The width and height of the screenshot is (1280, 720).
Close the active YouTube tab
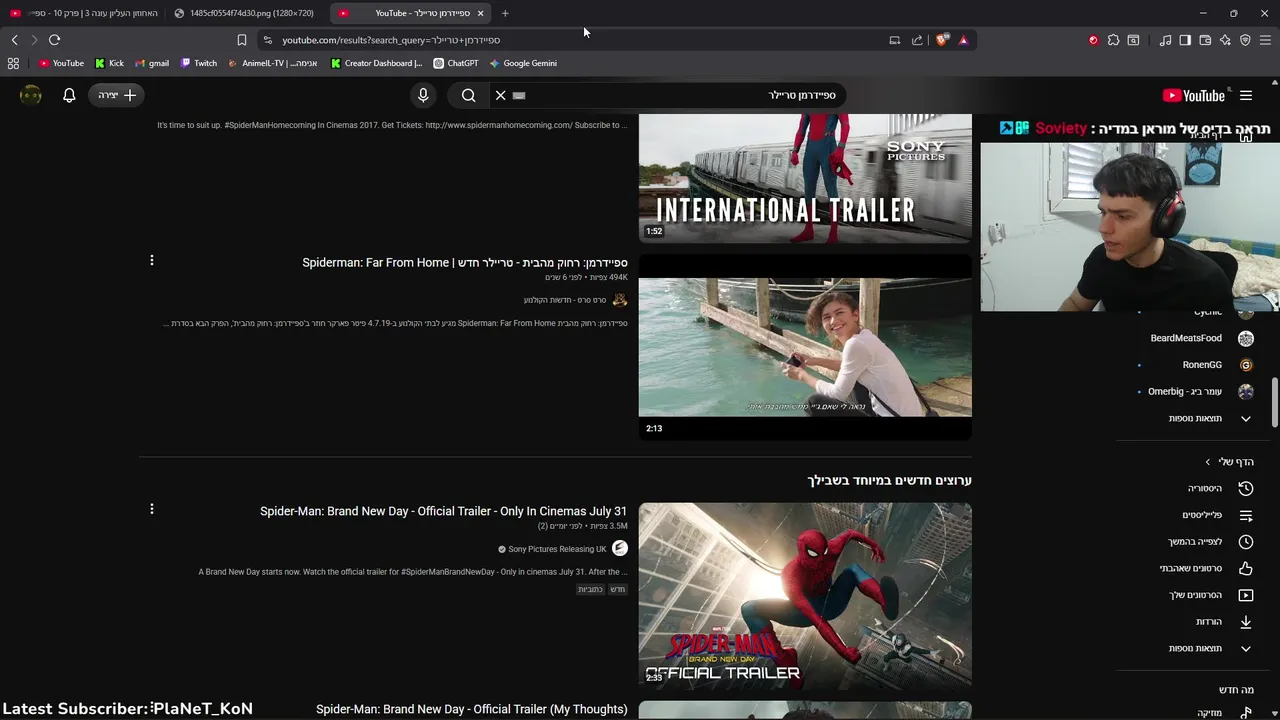(480, 13)
